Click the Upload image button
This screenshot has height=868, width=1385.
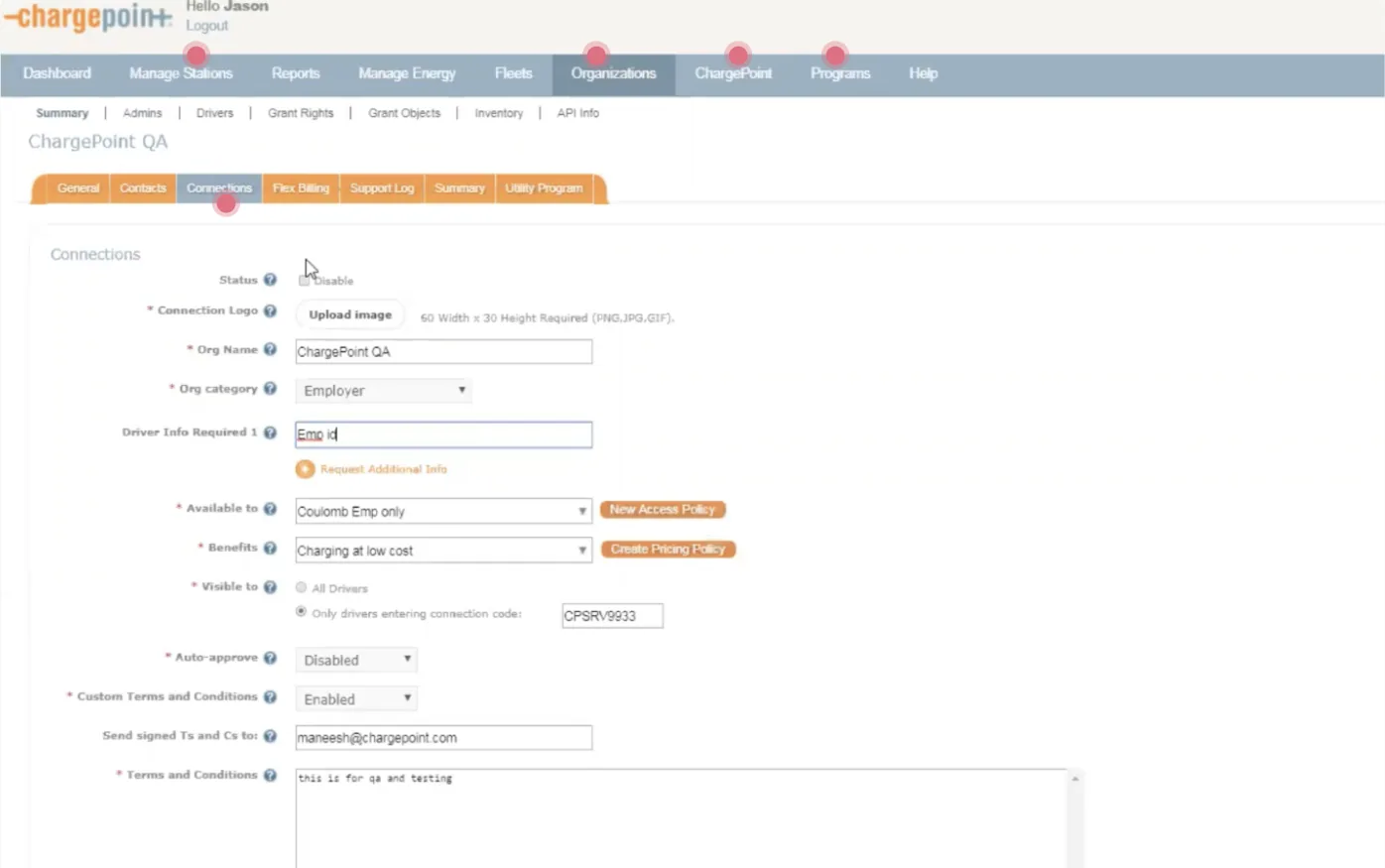point(350,314)
